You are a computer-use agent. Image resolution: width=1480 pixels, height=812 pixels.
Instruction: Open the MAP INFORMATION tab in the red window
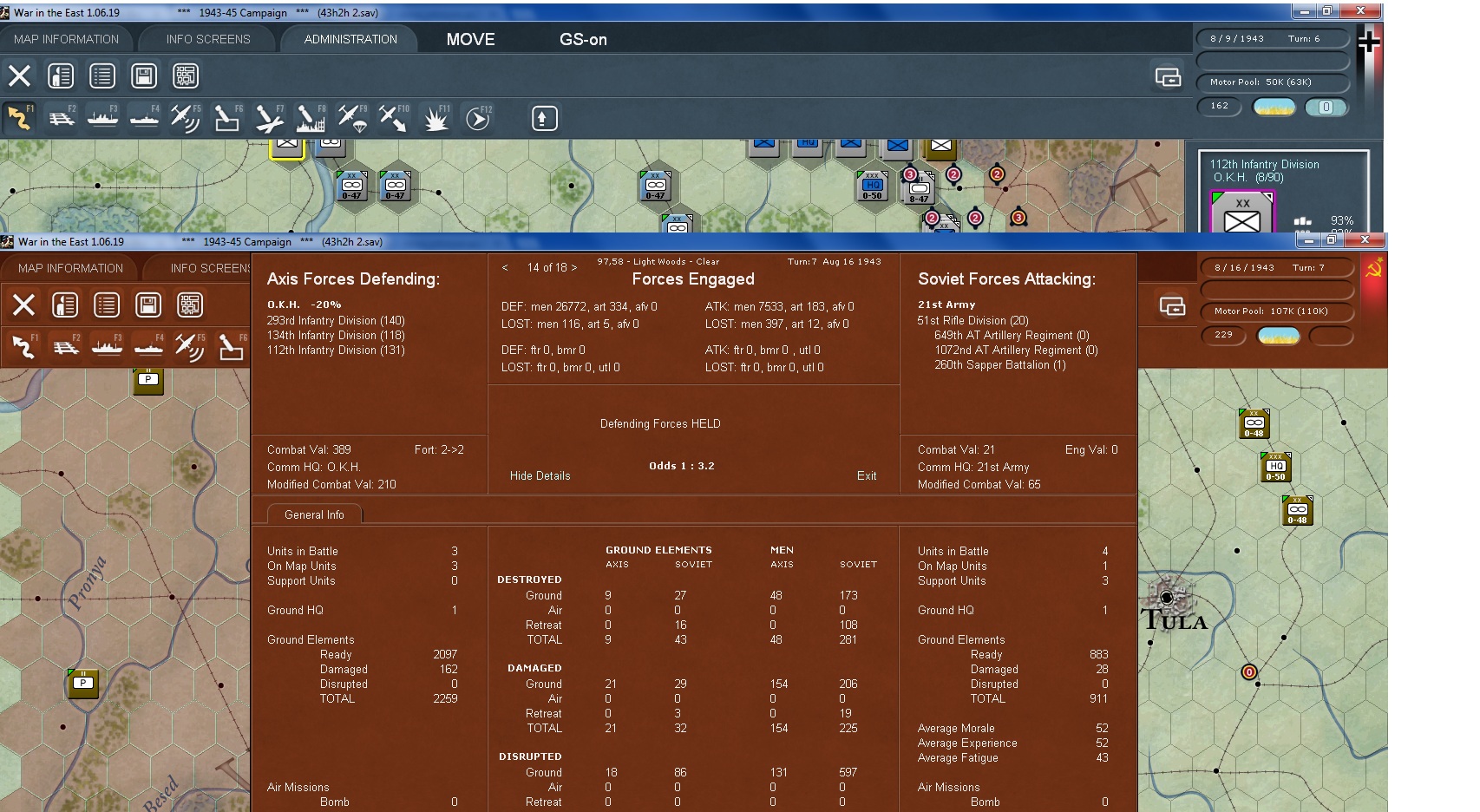click(71, 268)
